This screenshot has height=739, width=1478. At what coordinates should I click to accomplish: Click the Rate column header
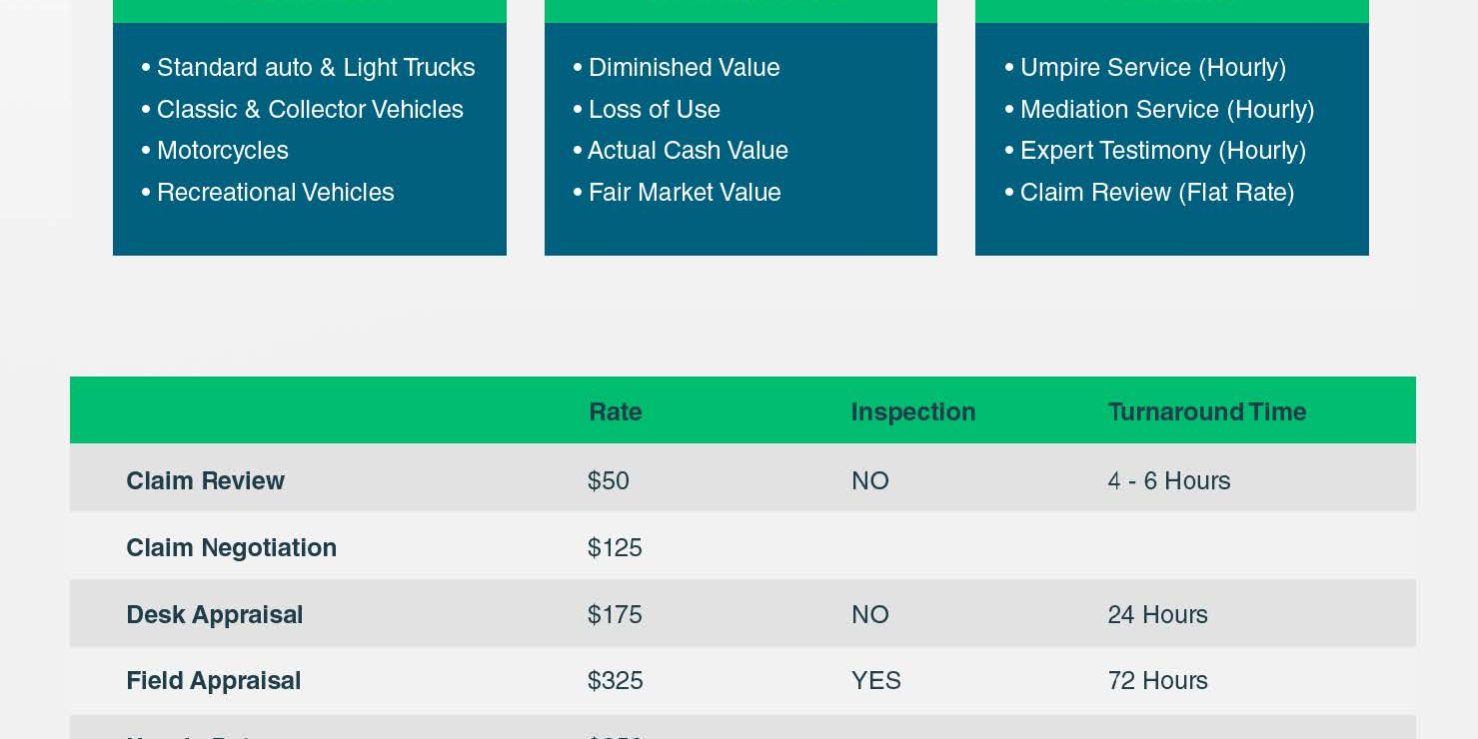click(615, 412)
